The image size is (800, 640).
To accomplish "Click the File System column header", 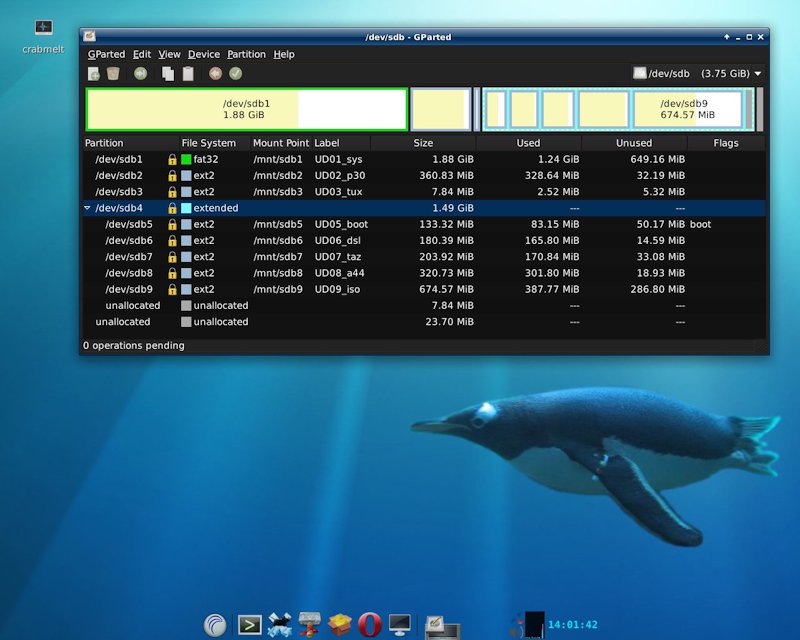I will coord(208,143).
